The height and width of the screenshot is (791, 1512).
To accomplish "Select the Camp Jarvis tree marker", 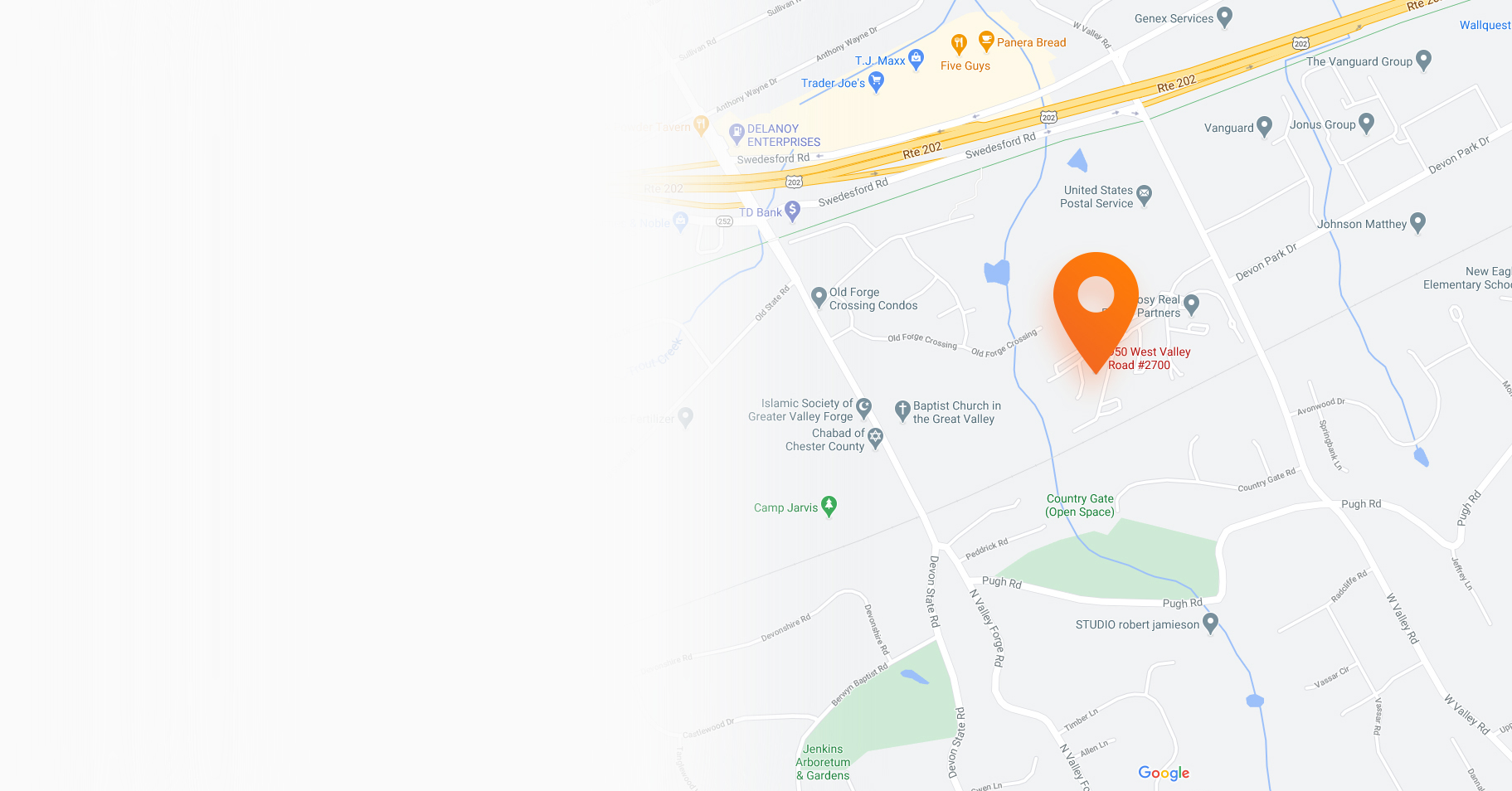I will pyautogui.click(x=829, y=506).
